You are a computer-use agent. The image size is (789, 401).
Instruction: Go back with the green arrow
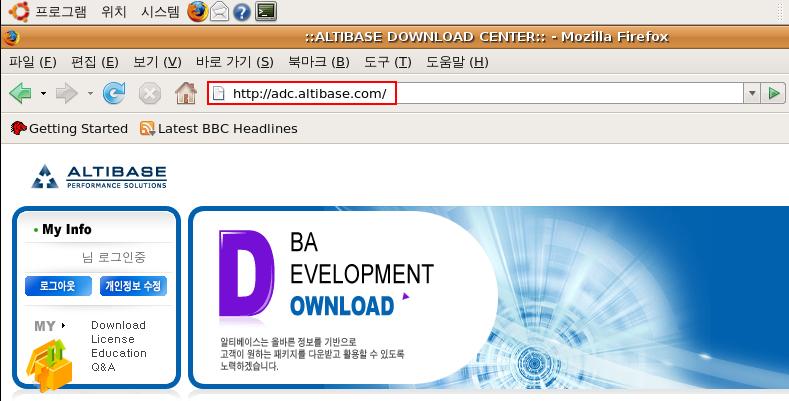[21, 93]
